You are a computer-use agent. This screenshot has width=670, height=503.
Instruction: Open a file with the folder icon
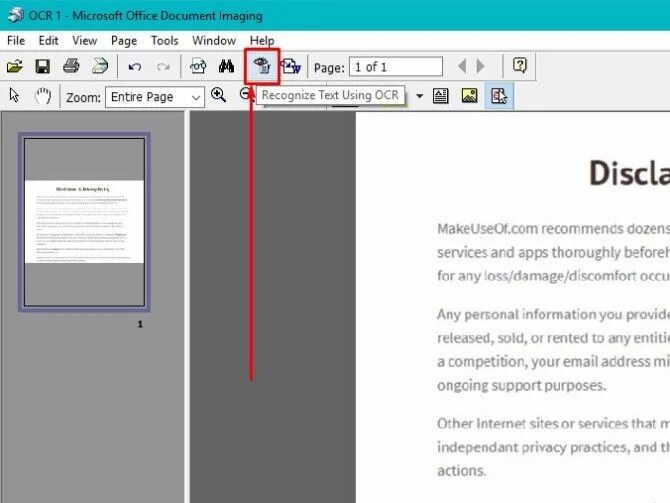click(15, 66)
